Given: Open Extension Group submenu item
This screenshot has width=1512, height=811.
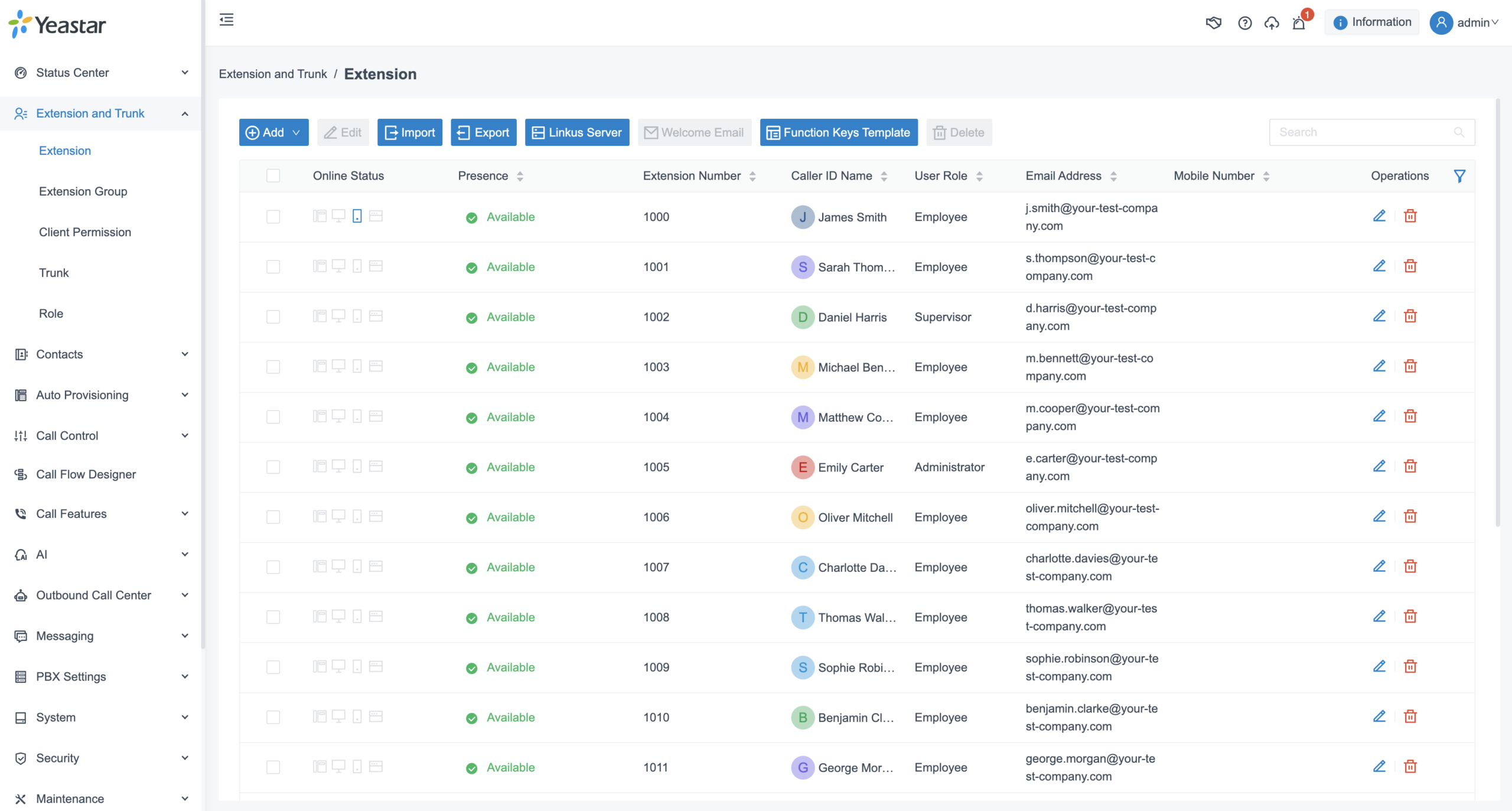Looking at the screenshot, I should click(83, 191).
